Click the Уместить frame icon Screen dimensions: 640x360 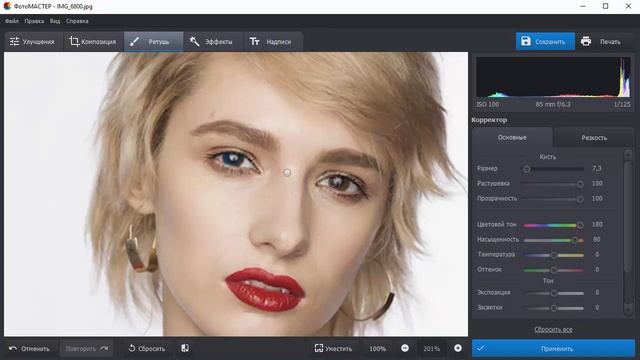[319, 348]
